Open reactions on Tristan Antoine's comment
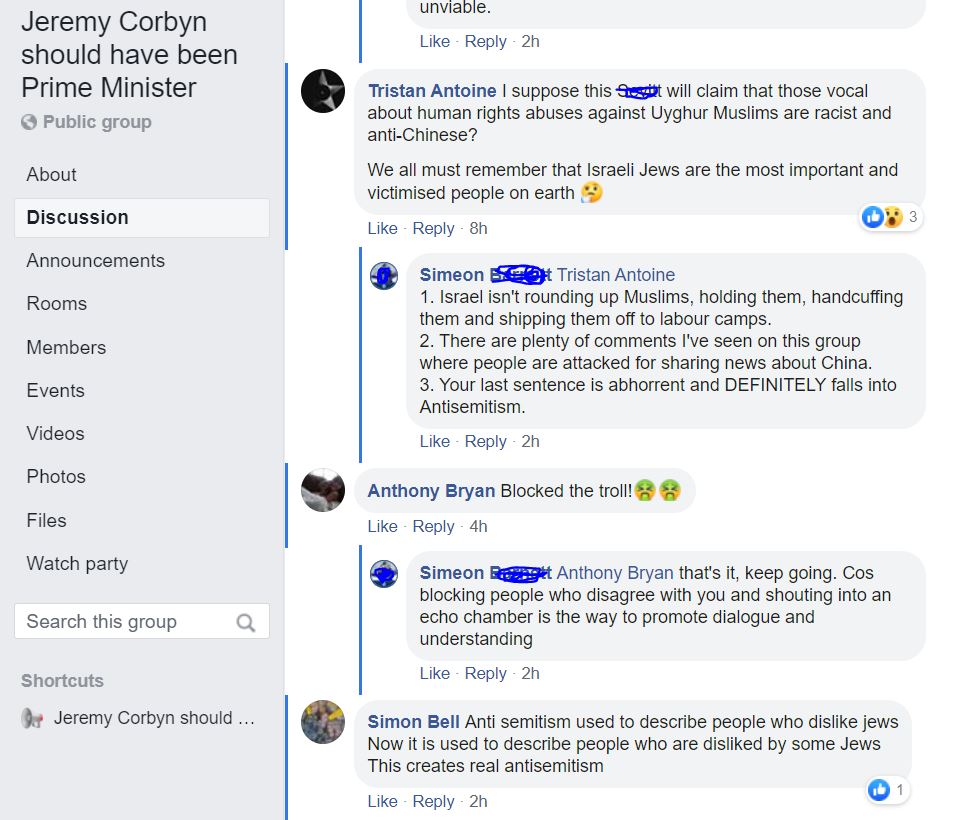The image size is (972, 820). 890,217
